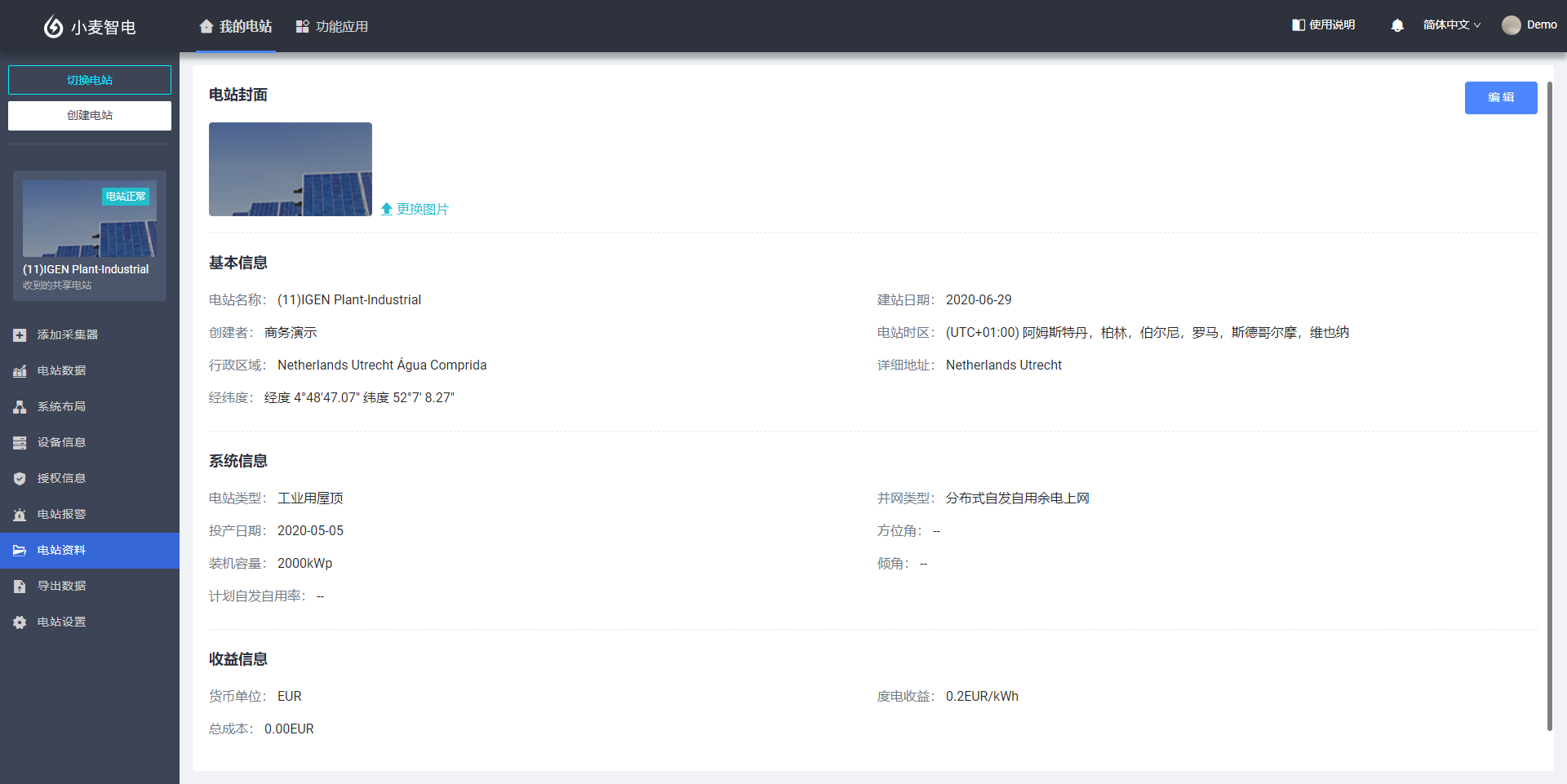Select 电站资料 in the sidebar
This screenshot has height=784, width=1567.
pos(61,551)
